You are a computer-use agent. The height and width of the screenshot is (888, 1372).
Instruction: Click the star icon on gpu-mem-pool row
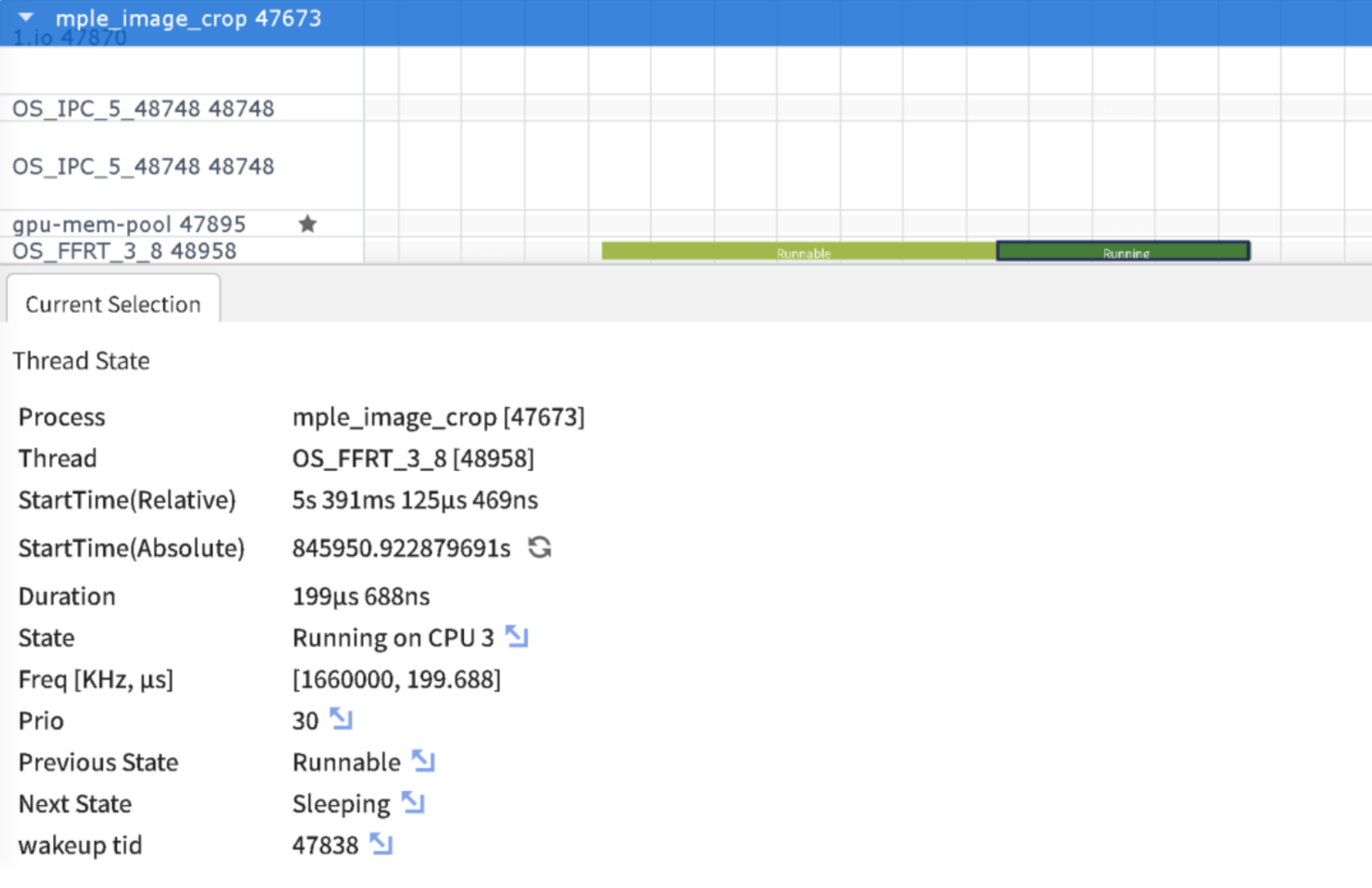307,224
